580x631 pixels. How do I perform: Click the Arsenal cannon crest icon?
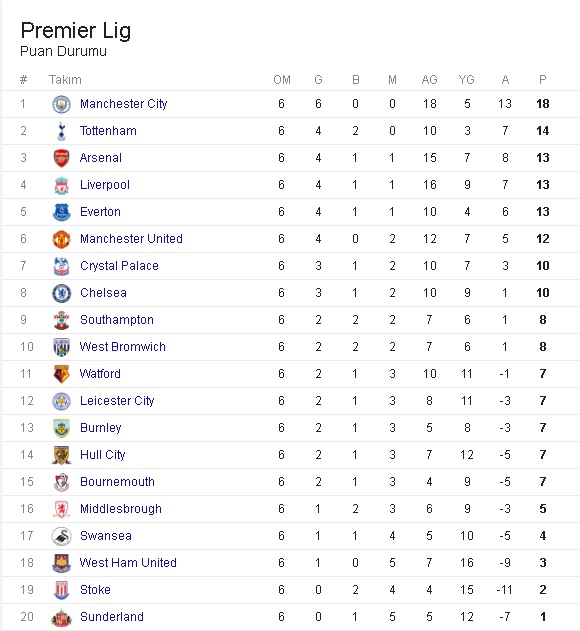tap(62, 158)
